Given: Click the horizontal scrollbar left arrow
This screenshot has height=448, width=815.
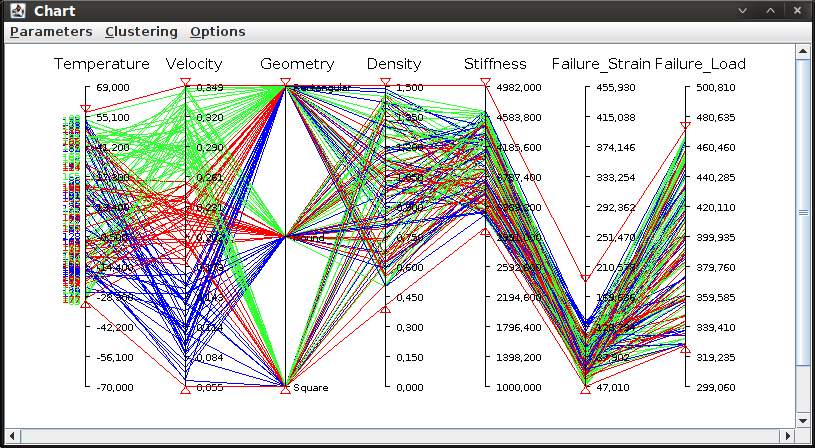Looking at the screenshot, I should [x=12, y=435].
